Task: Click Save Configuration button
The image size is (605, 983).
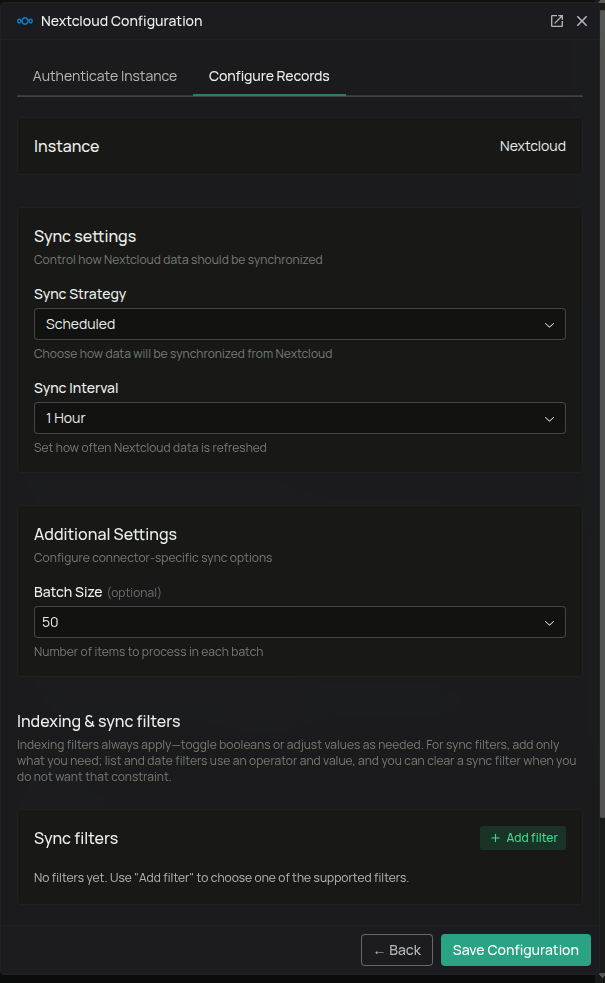Action: click(x=515, y=950)
